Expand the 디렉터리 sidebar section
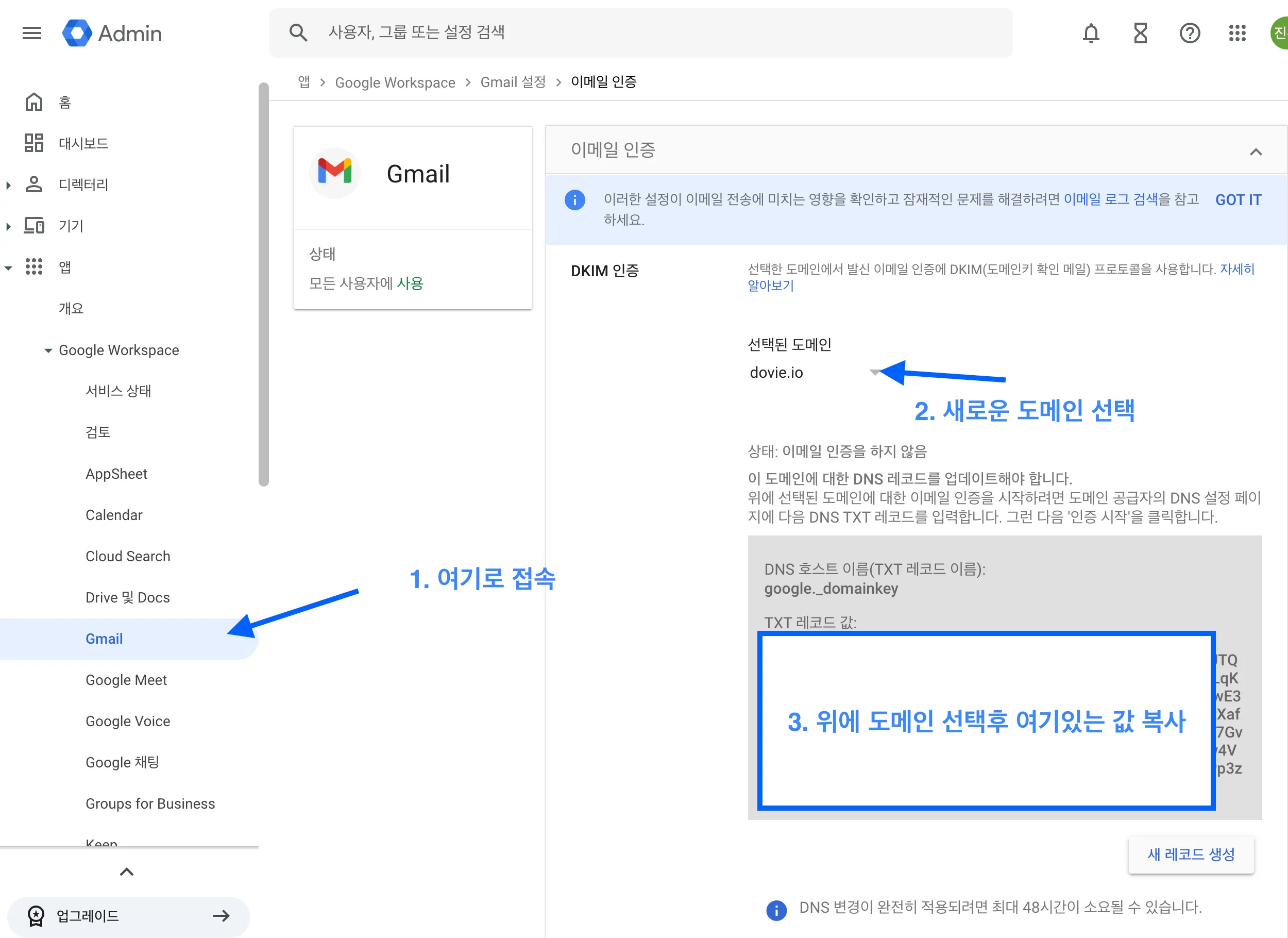The image size is (1288, 938). [9, 185]
